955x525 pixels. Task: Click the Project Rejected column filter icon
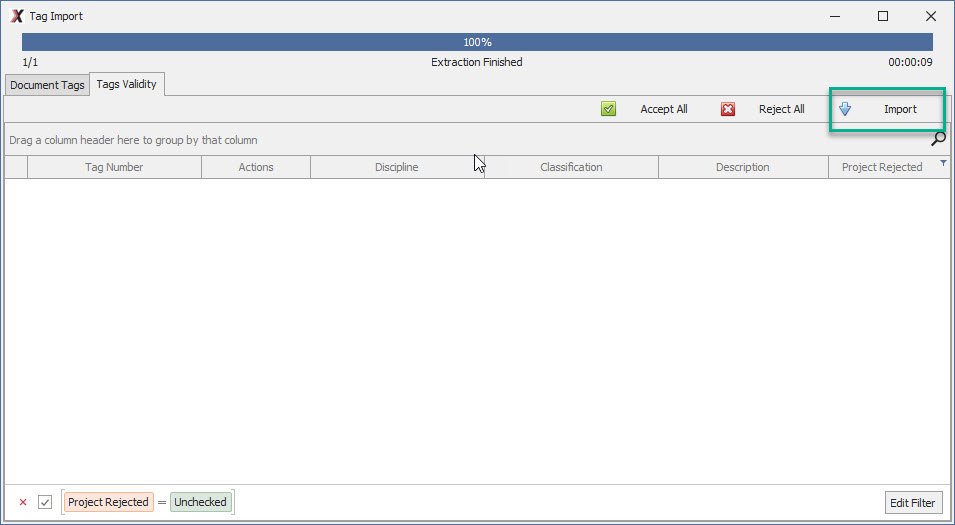pyautogui.click(x=943, y=162)
